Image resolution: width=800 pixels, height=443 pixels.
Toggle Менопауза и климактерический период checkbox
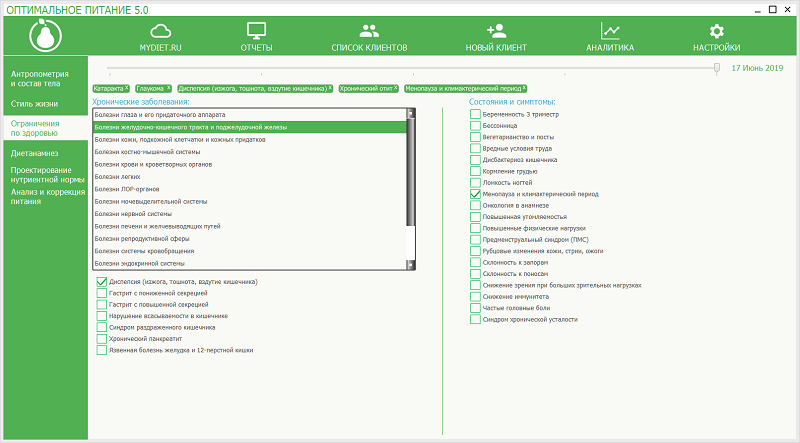(475, 193)
